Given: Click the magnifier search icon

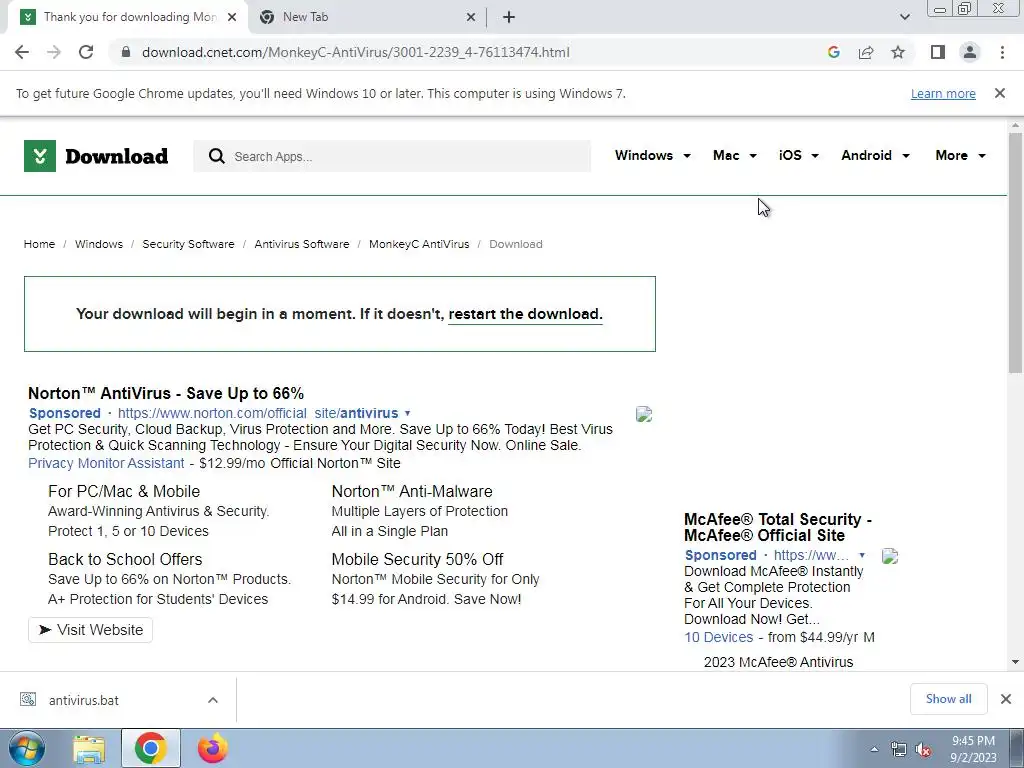Looking at the screenshot, I should 217,156.
